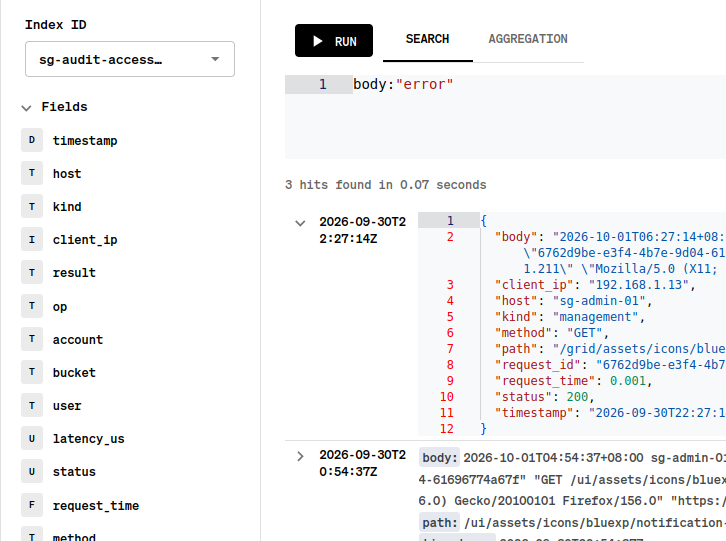Click the "host": "sg-admin-01" JSON line
The image size is (726, 541).
pos(573,301)
